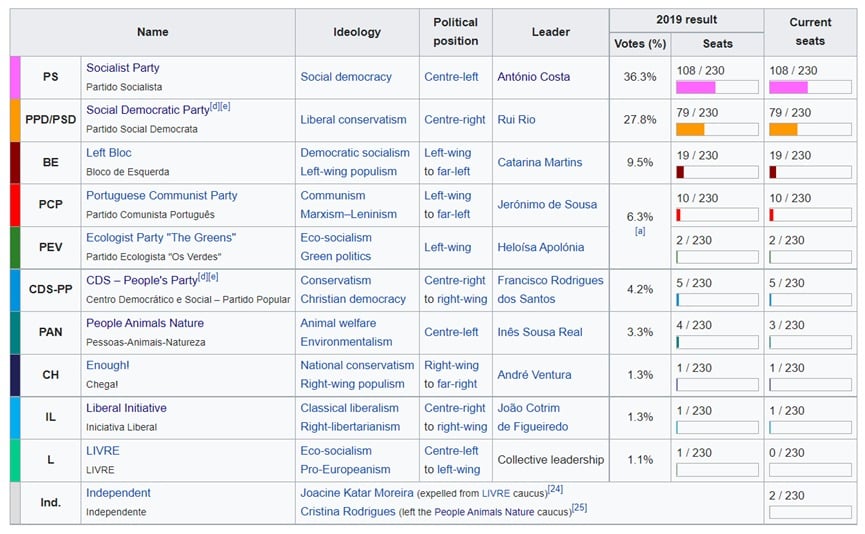
Task: Open the Conservatism link
Action: pyautogui.click(x=335, y=280)
